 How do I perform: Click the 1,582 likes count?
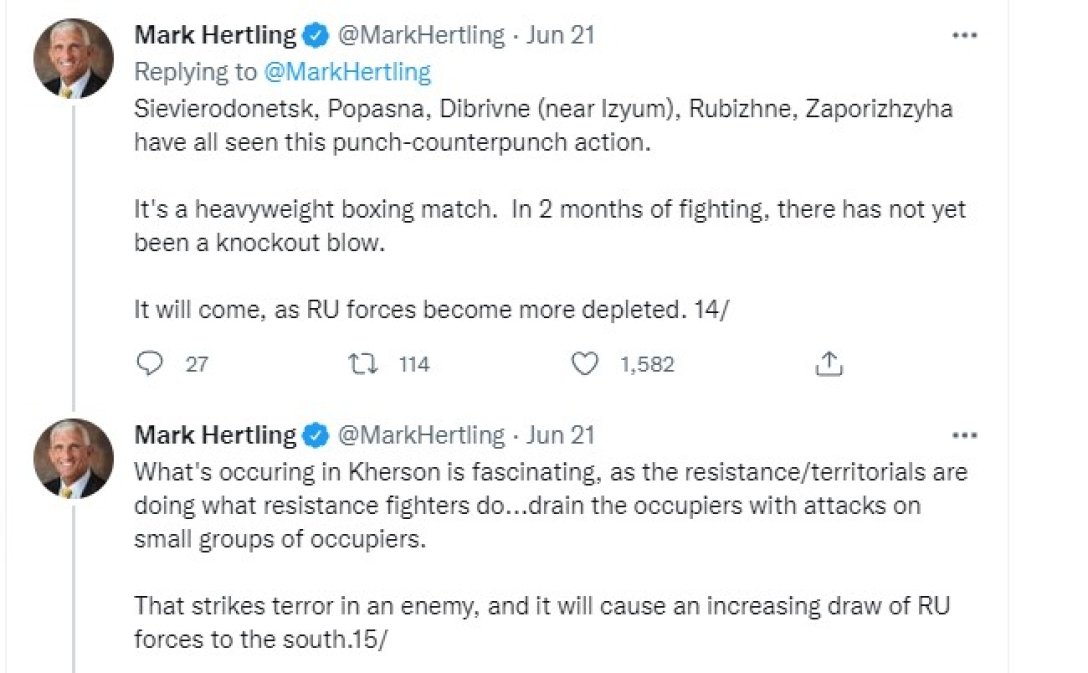(647, 365)
